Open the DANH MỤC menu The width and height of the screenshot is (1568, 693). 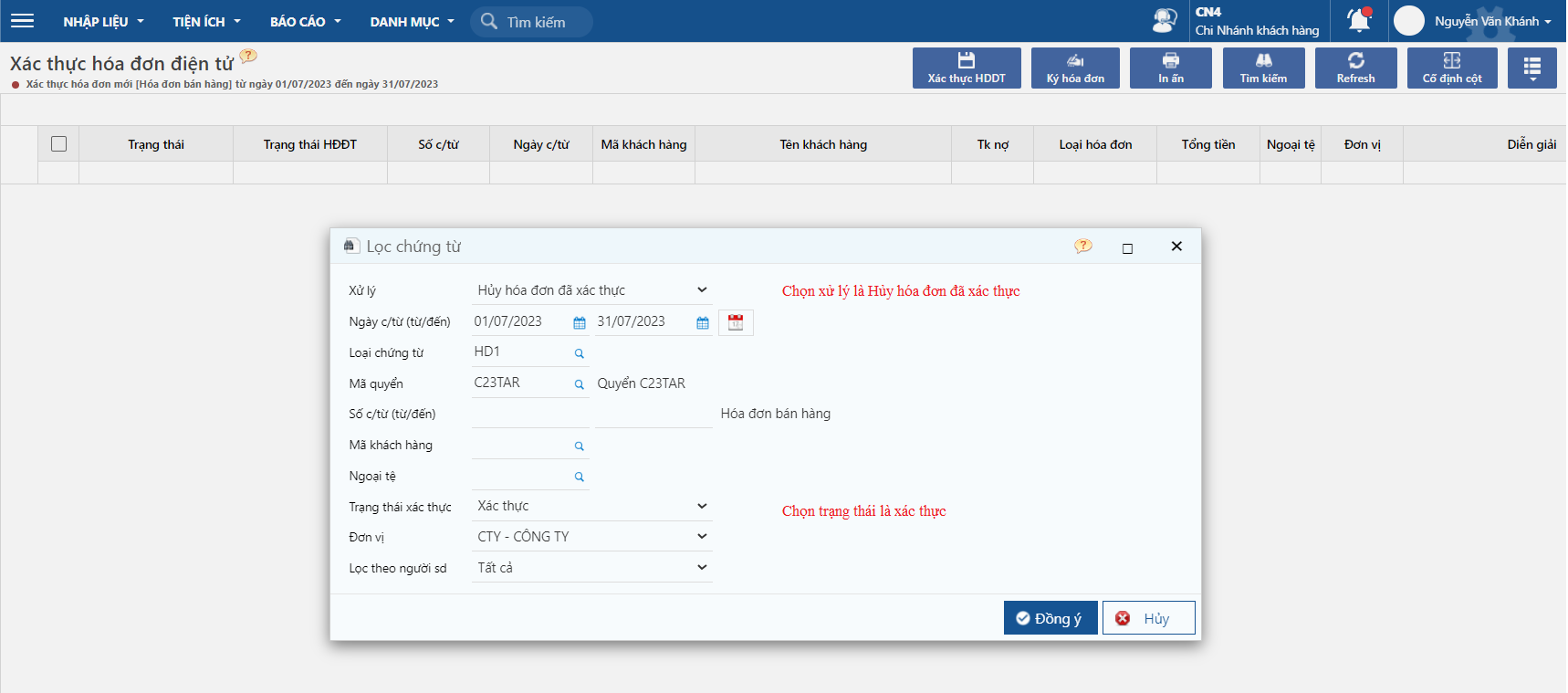point(412,22)
